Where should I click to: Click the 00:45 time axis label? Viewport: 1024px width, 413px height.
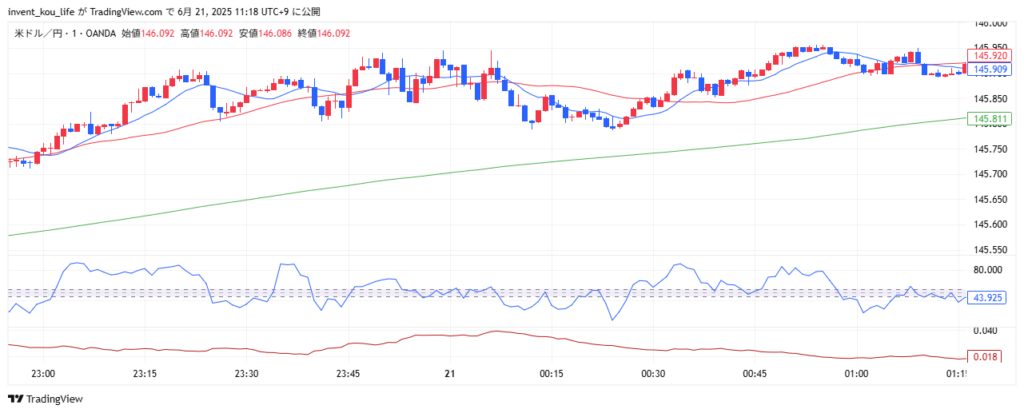click(x=754, y=374)
